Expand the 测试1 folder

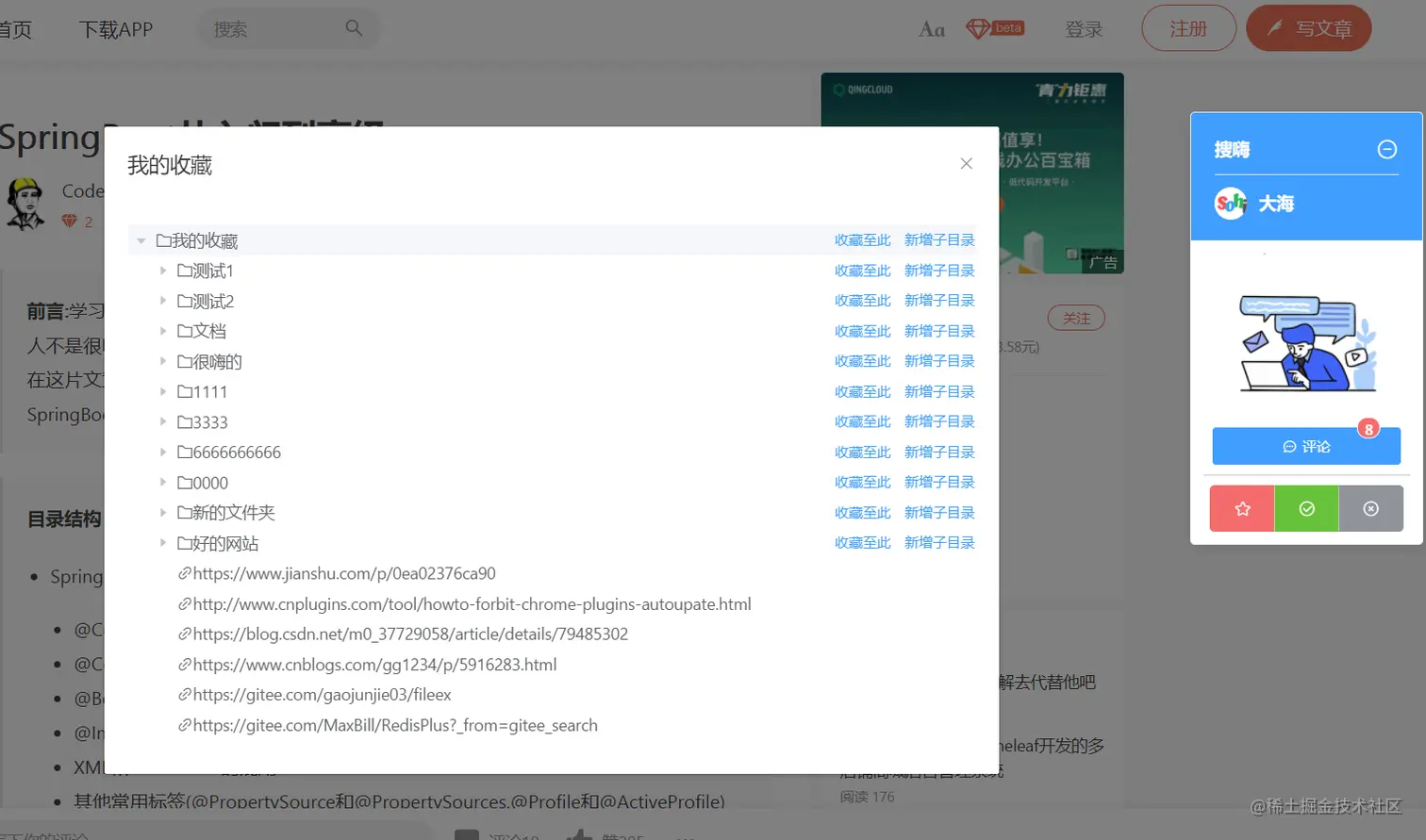point(162,271)
